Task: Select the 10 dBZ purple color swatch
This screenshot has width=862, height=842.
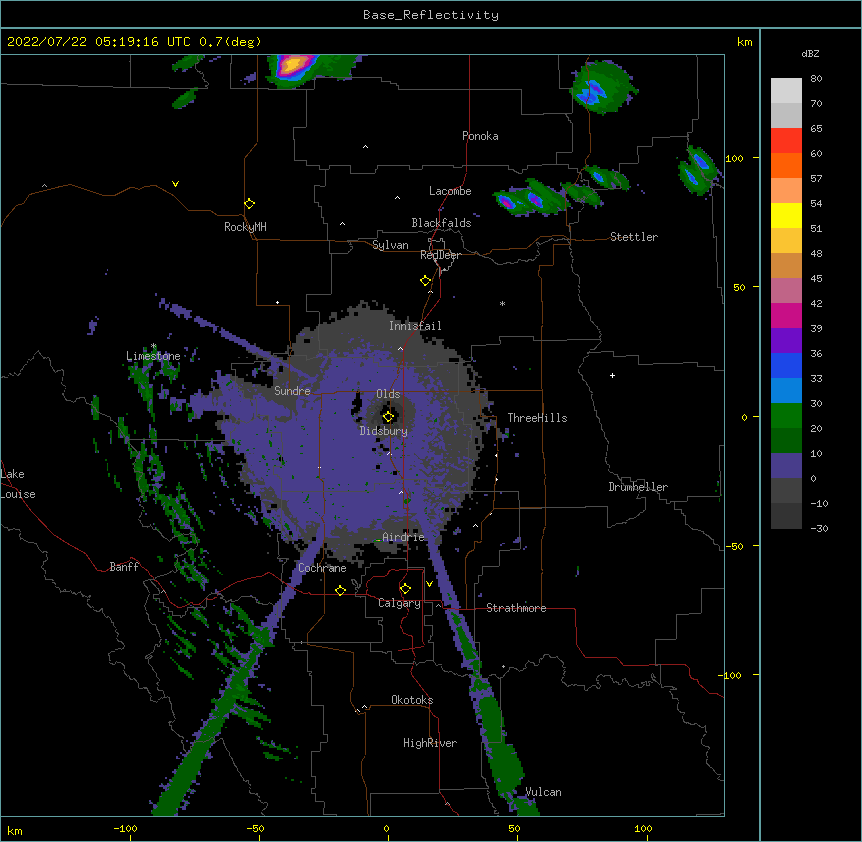Action: click(786, 466)
